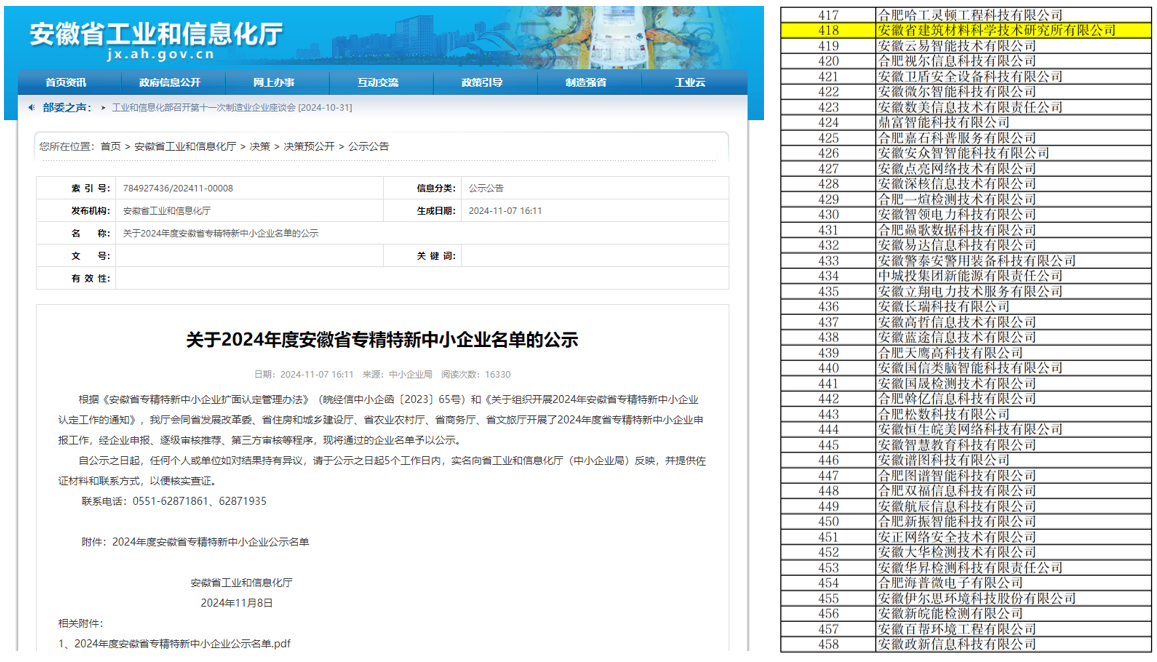Open the 首页资讯 navigation tab

click(x=66, y=83)
